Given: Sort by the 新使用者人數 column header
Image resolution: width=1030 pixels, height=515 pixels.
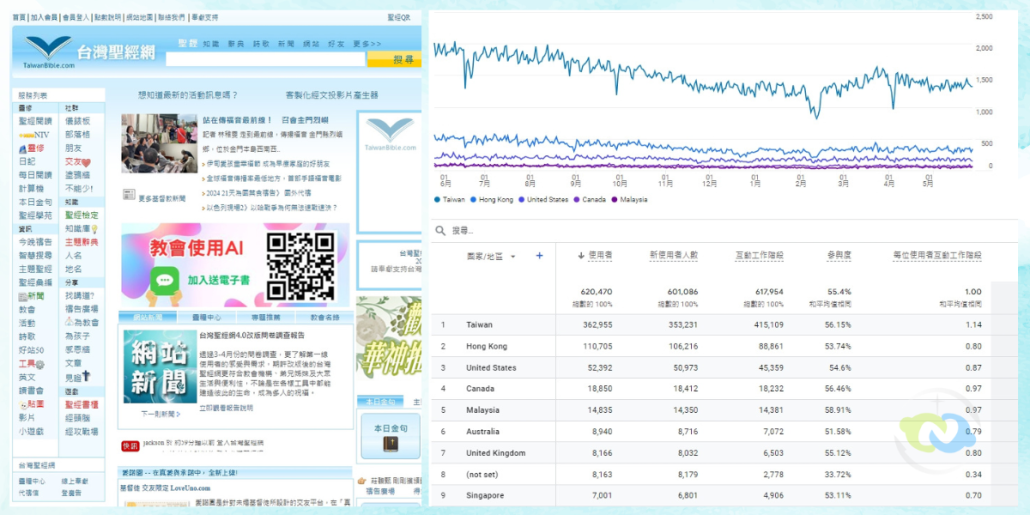Looking at the screenshot, I should click(x=673, y=256).
